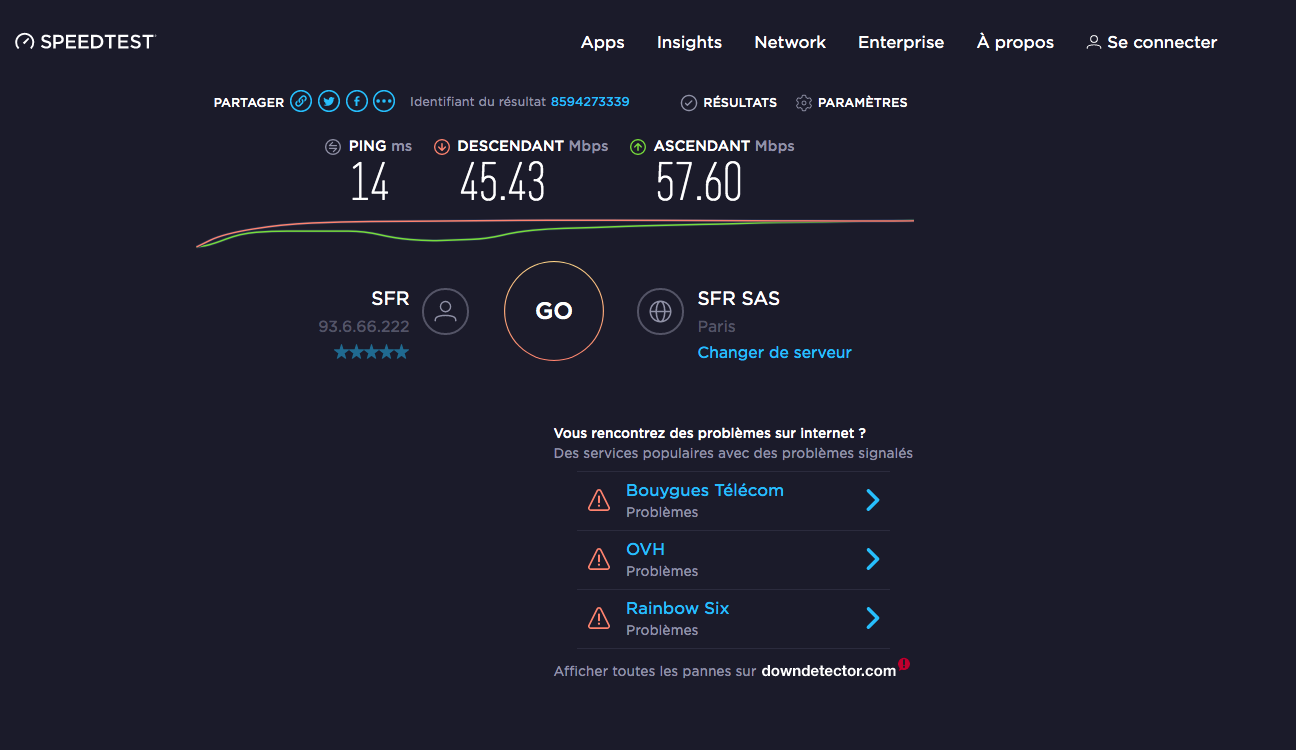
Task: Click the globe server icon
Action: (660, 312)
